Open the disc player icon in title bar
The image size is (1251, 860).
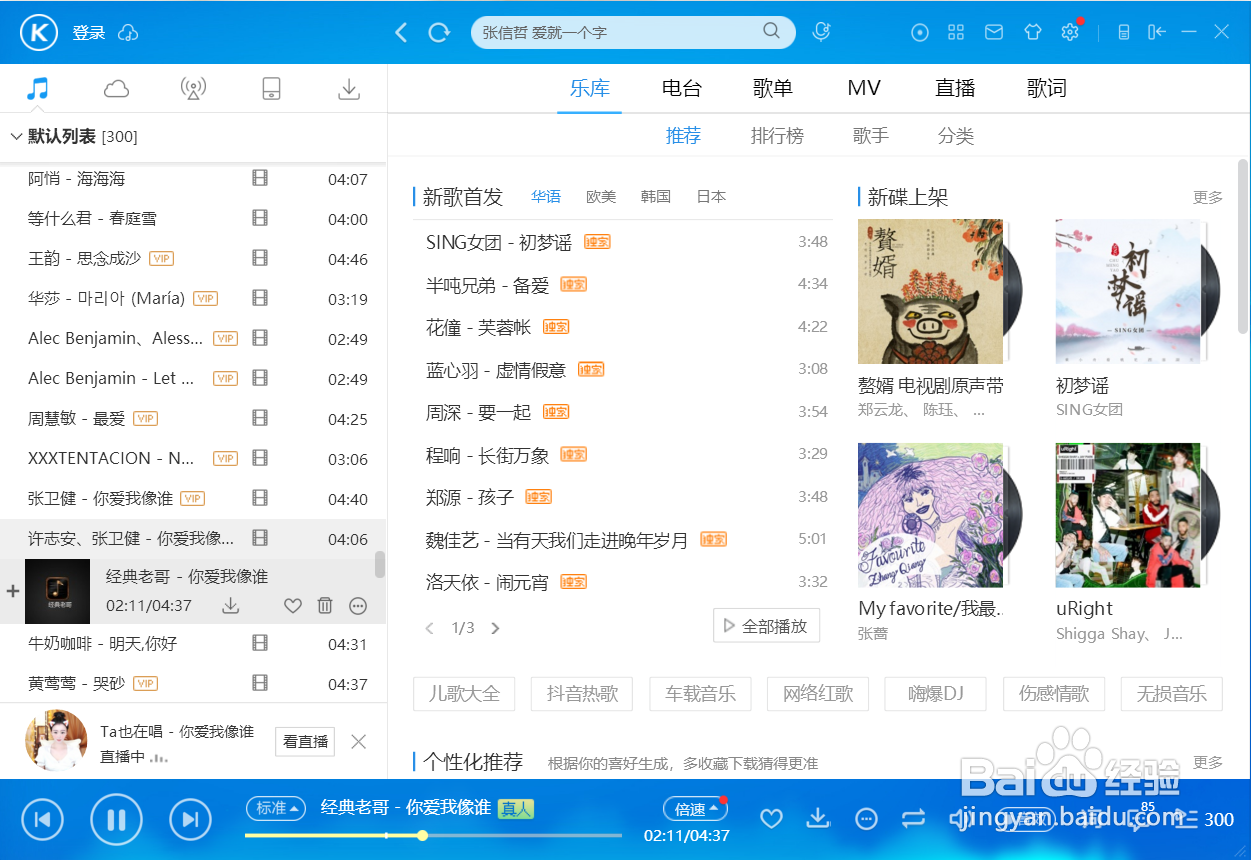click(920, 33)
